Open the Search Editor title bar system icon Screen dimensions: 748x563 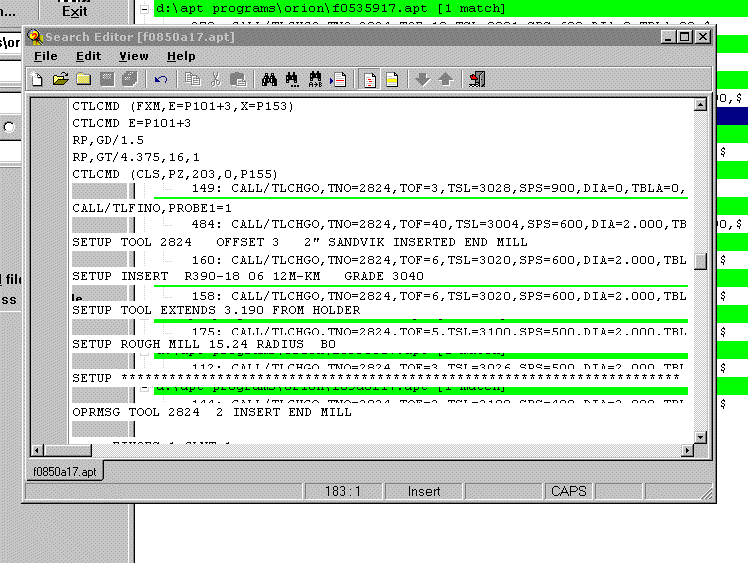(x=35, y=37)
